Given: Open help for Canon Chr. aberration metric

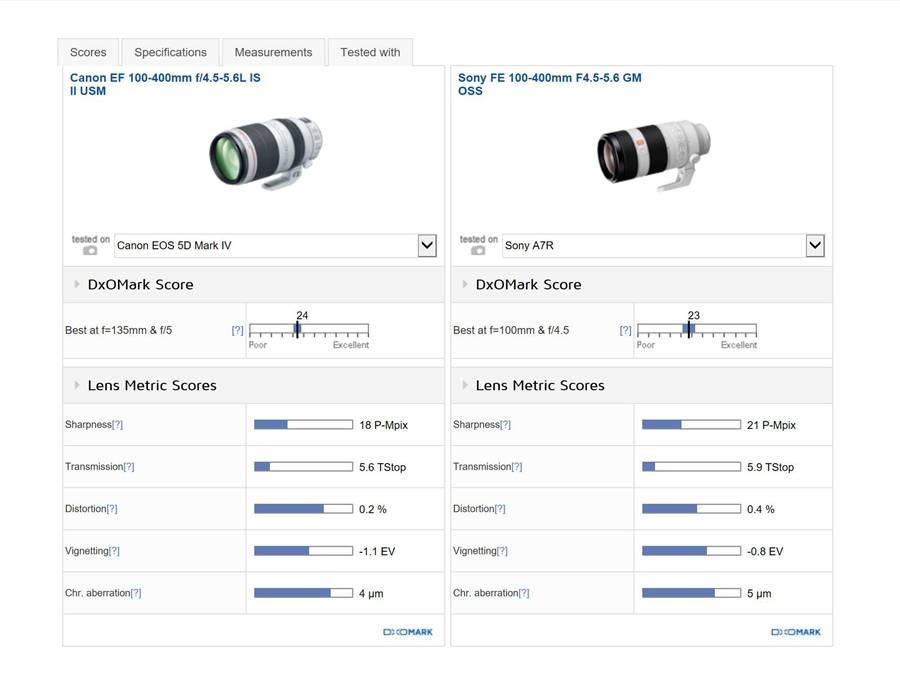Looking at the screenshot, I should click(136, 593).
